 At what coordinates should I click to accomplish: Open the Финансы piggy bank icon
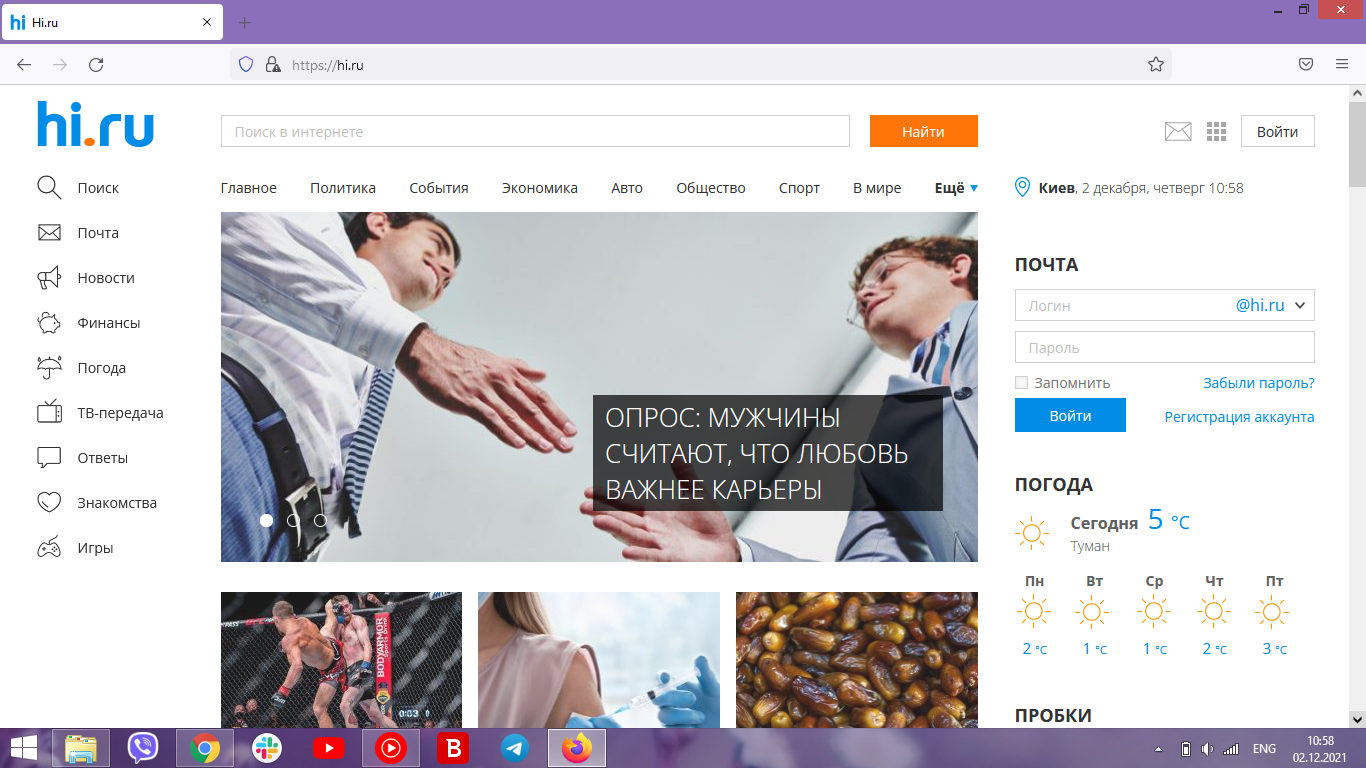point(49,323)
